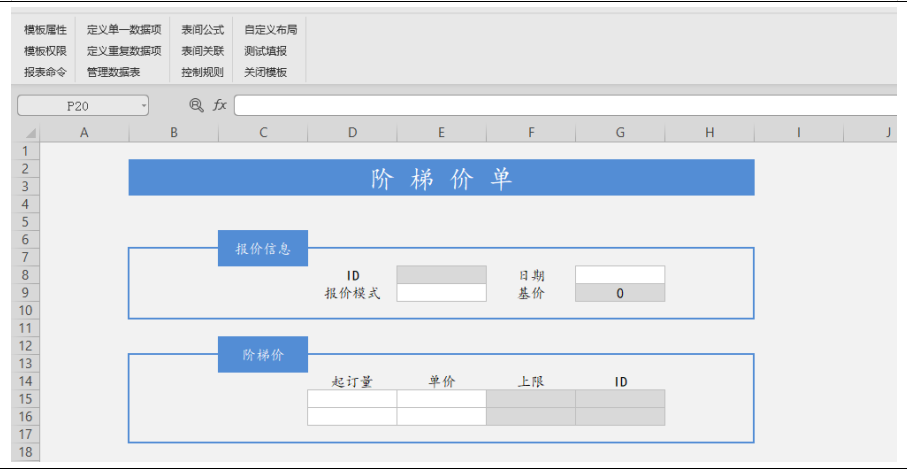Select 定义单一数据项 command
This screenshot has width=907, height=469.
point(124,30)
